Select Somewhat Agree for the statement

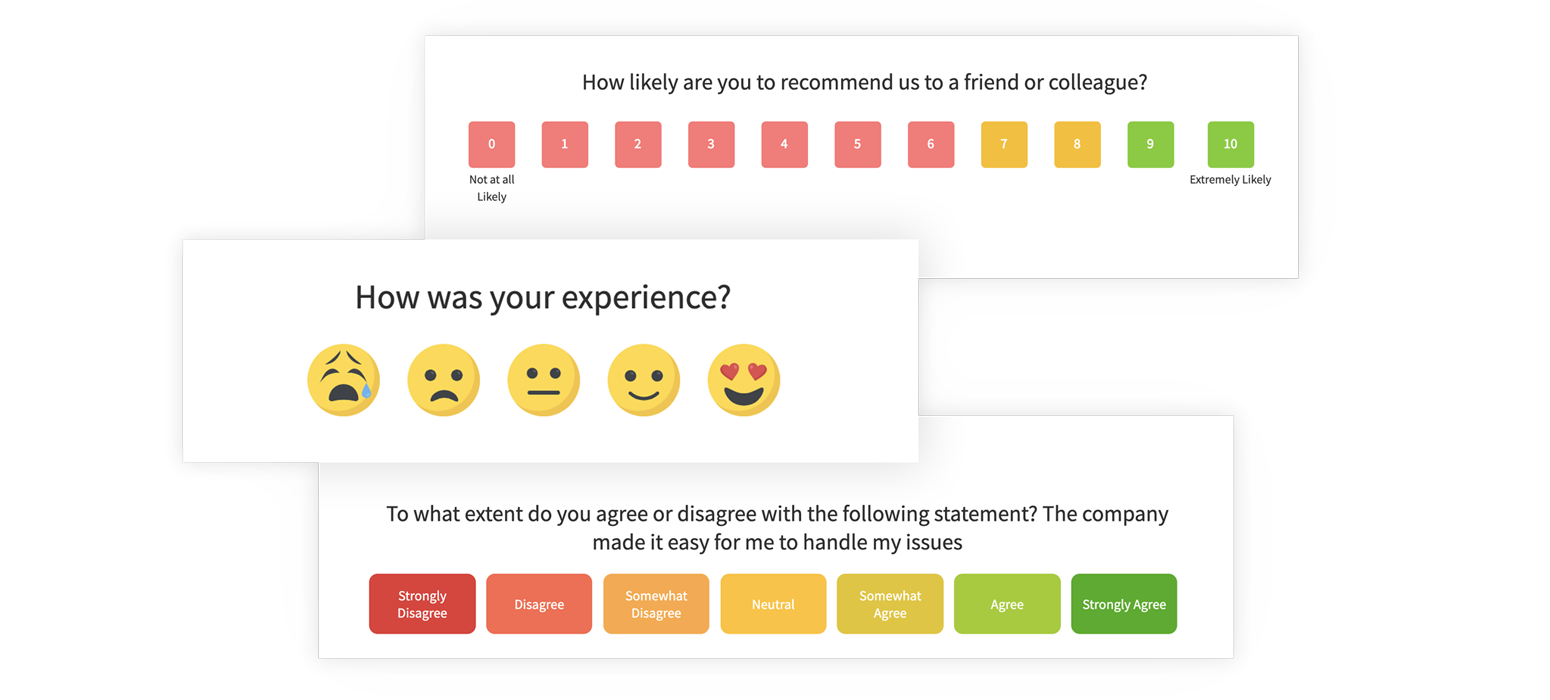[890, 603]
